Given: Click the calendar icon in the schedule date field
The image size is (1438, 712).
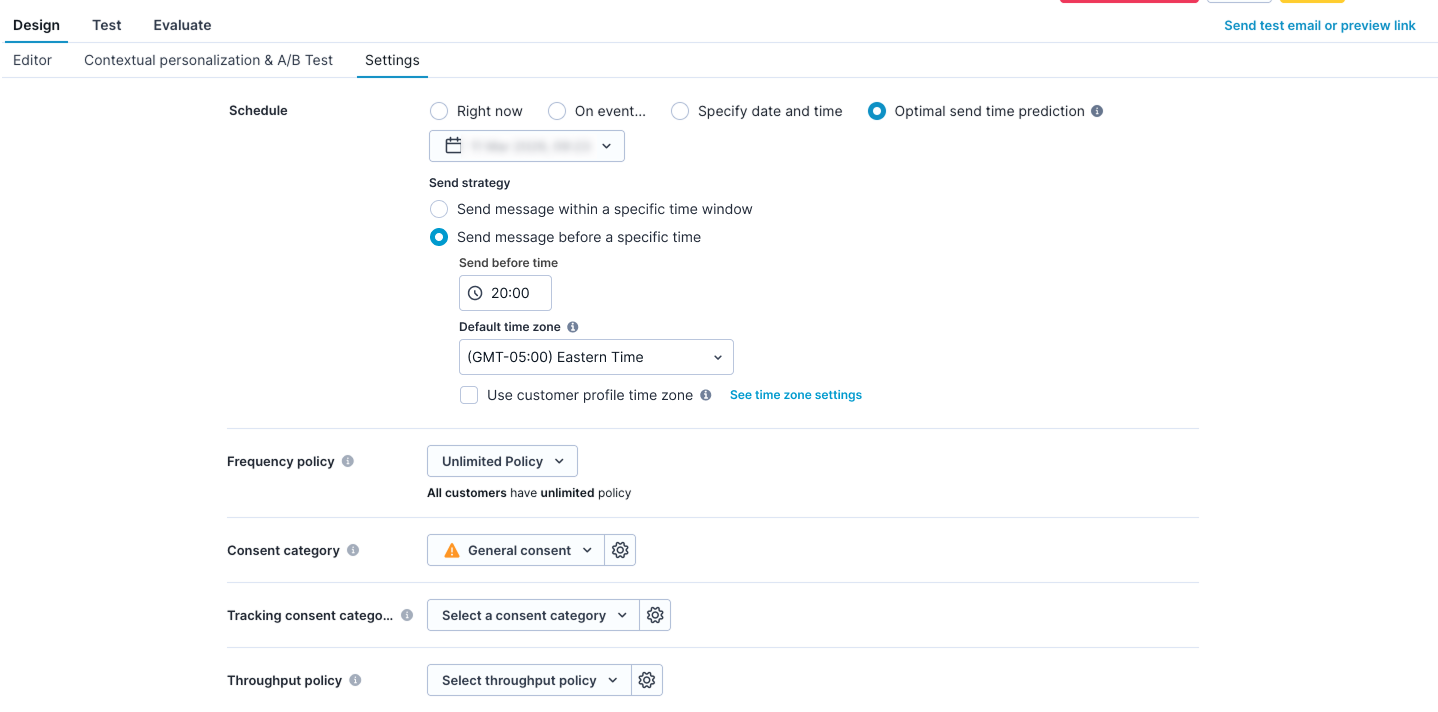Looking at the screenshot, I should coord(452,145).
